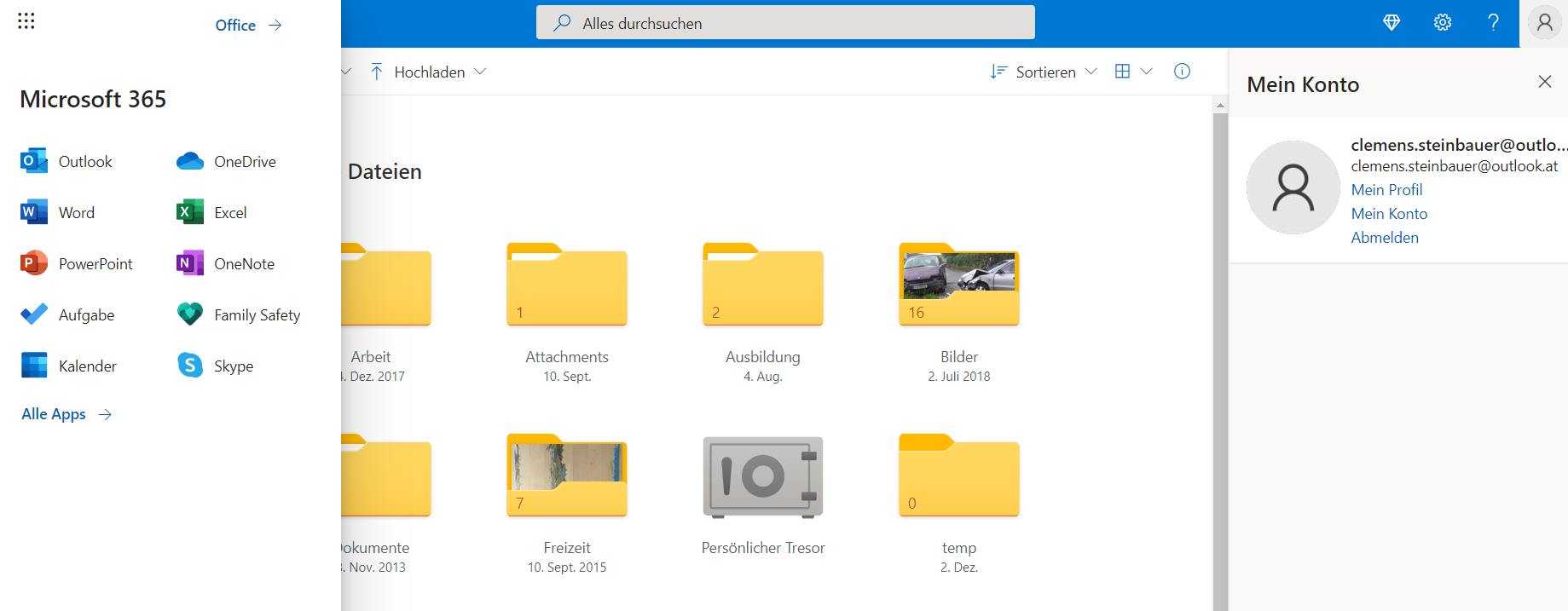Click the Bilder folder name label
The image size is (1568, 611).
(x=959, y=357)
